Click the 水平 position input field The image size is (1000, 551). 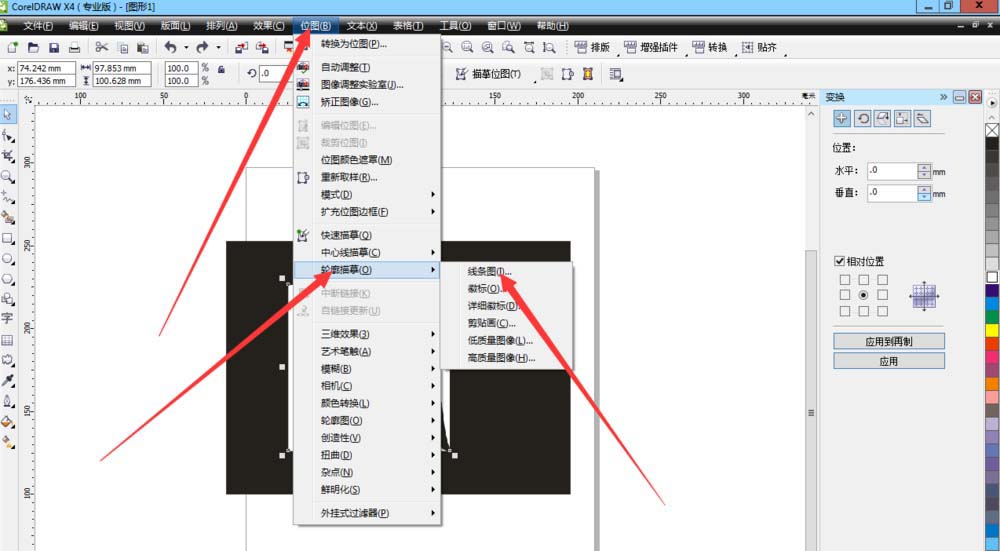point(892,170)
